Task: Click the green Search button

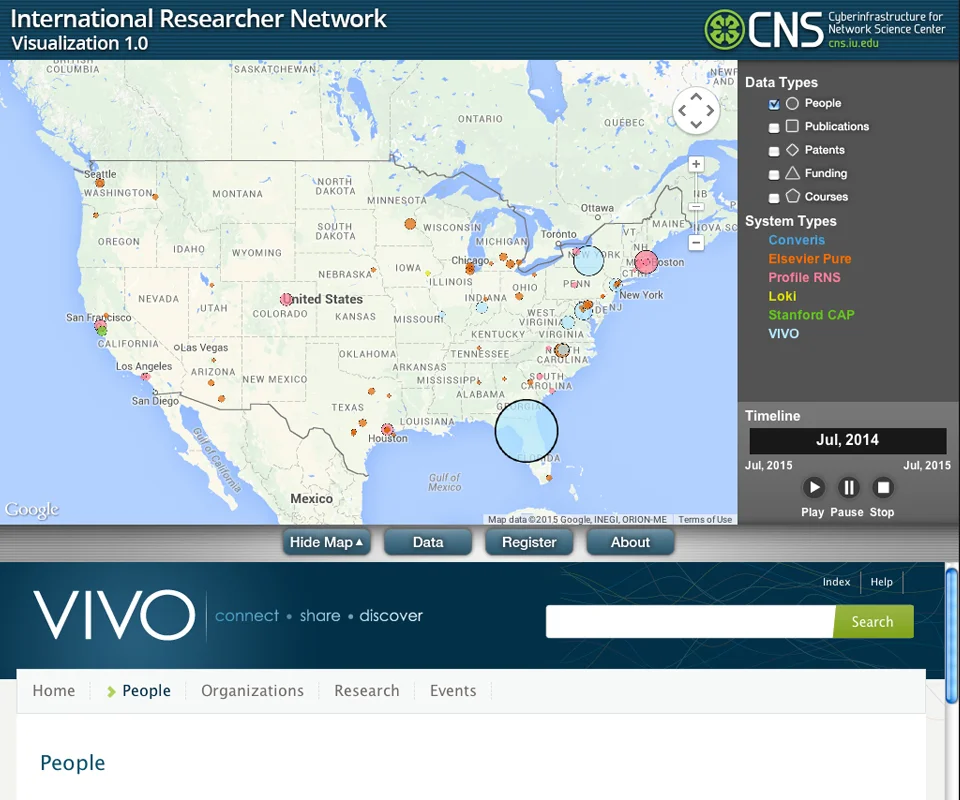Action: point(873,621)
